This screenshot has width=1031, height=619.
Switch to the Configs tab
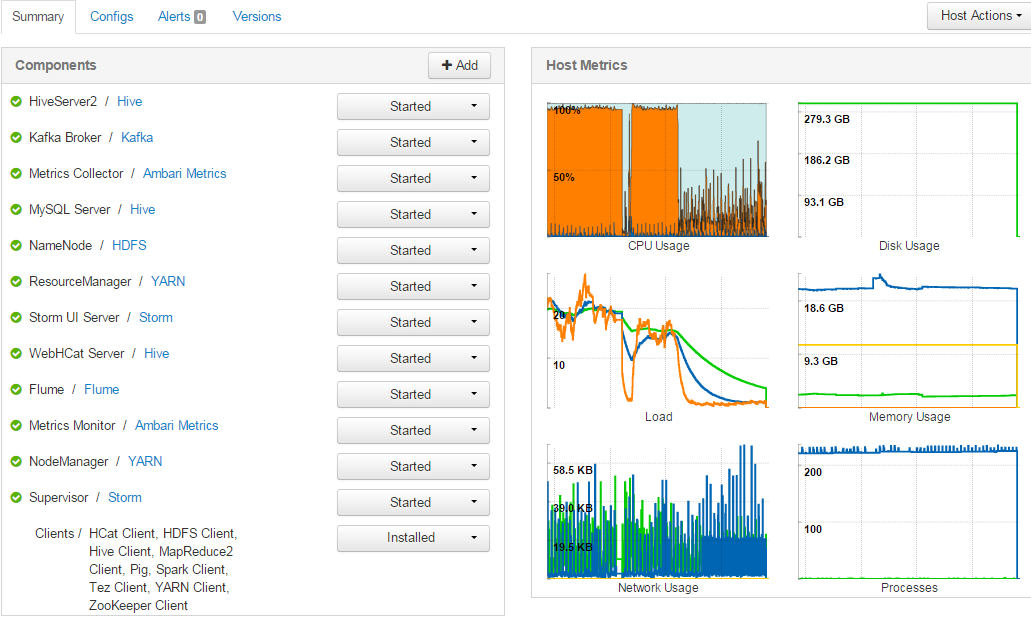111,16
